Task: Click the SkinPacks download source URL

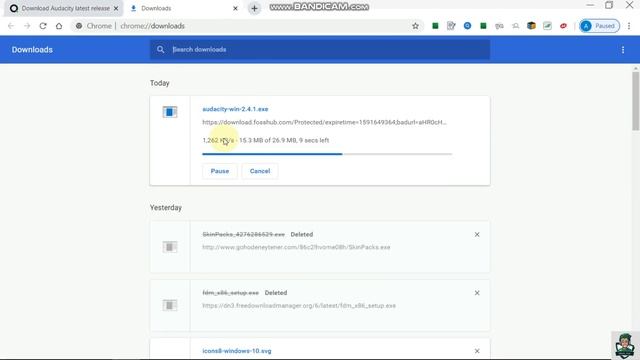Action: [x=296, y=247]
